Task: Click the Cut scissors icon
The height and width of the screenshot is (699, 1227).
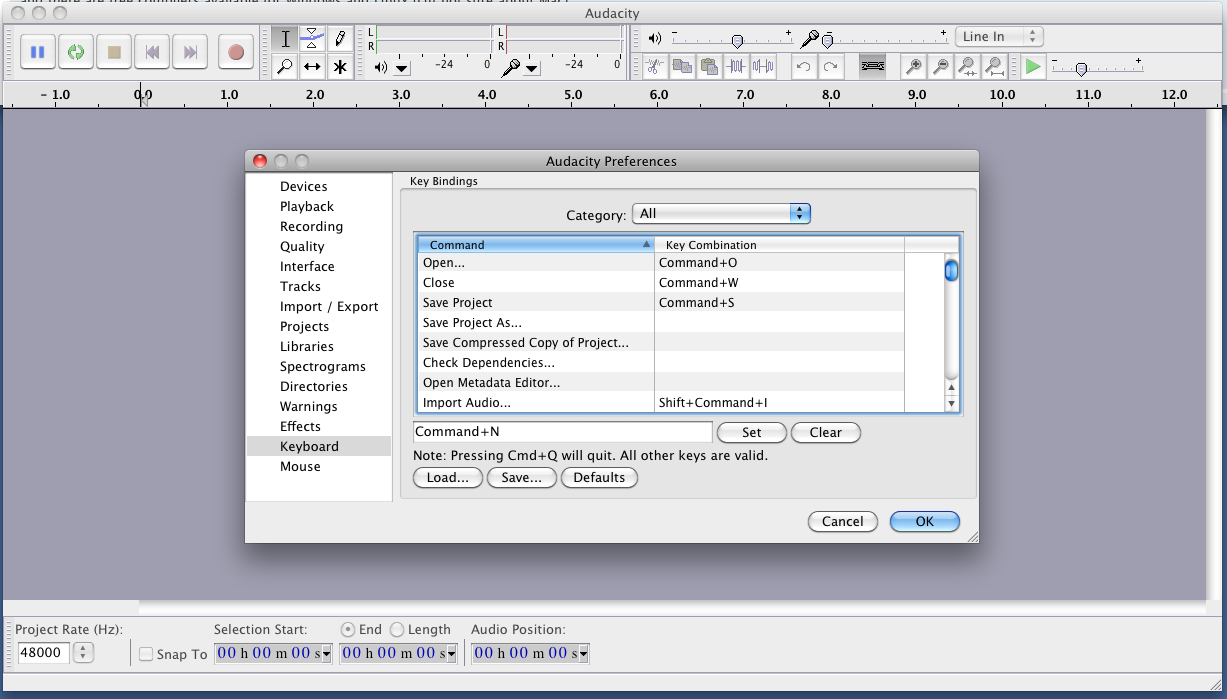Action: tap(654, 67)
